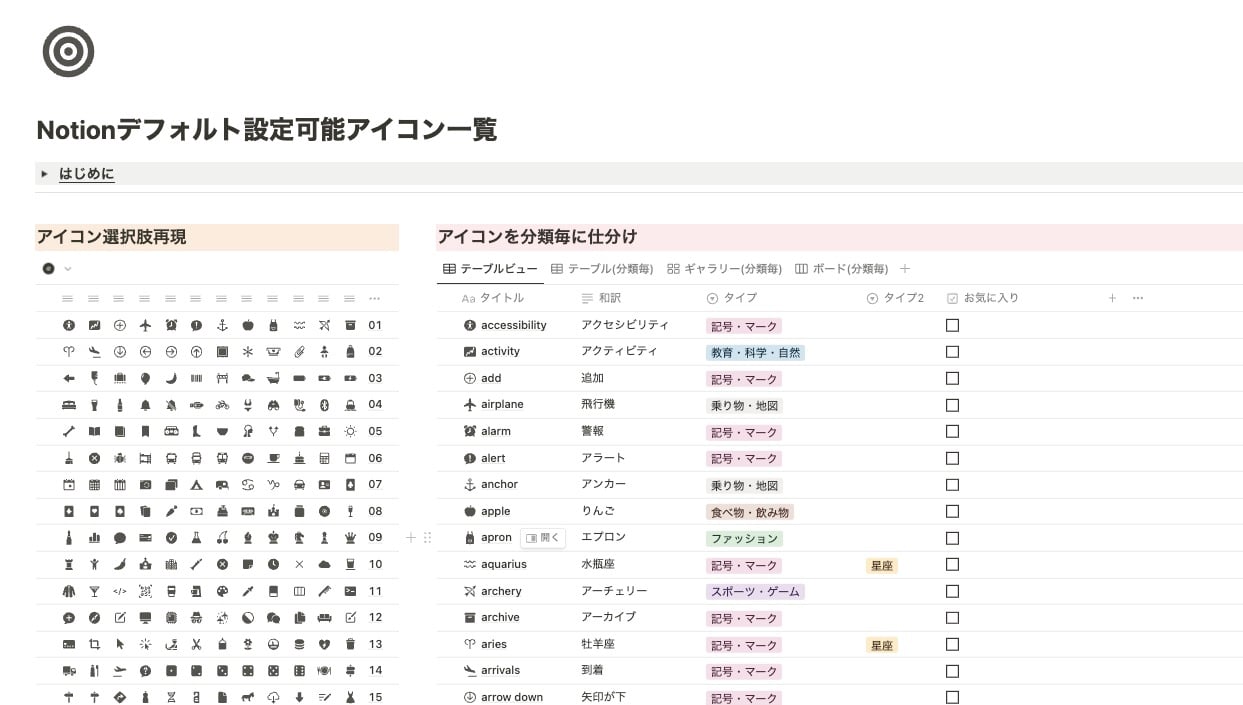Pick the banana icon in grid row 03
This screenshot has height=705, width=1243.
tap(171, 378)
